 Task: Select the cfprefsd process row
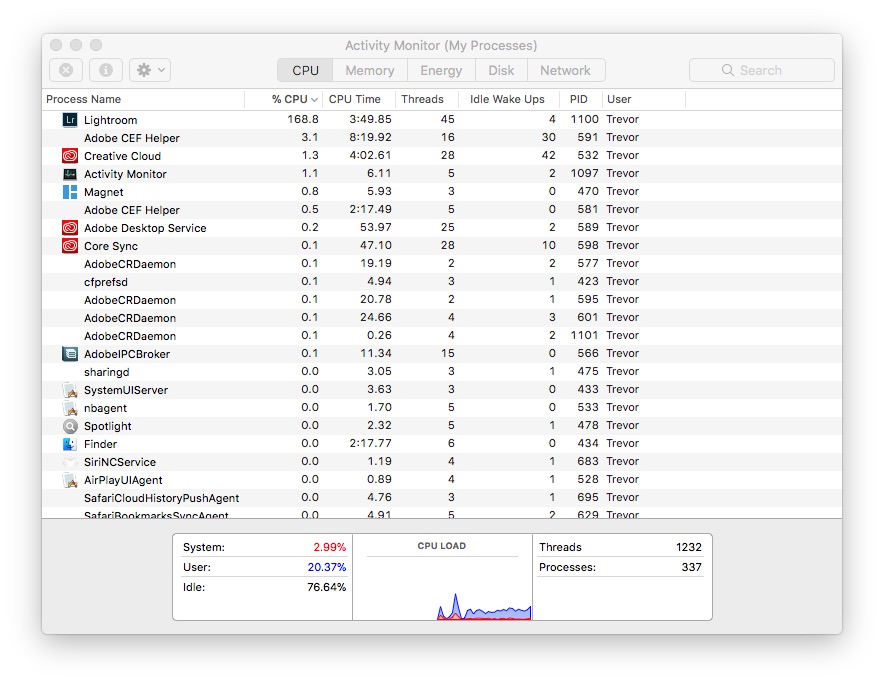pyautogui.click(x=442, y=282)
